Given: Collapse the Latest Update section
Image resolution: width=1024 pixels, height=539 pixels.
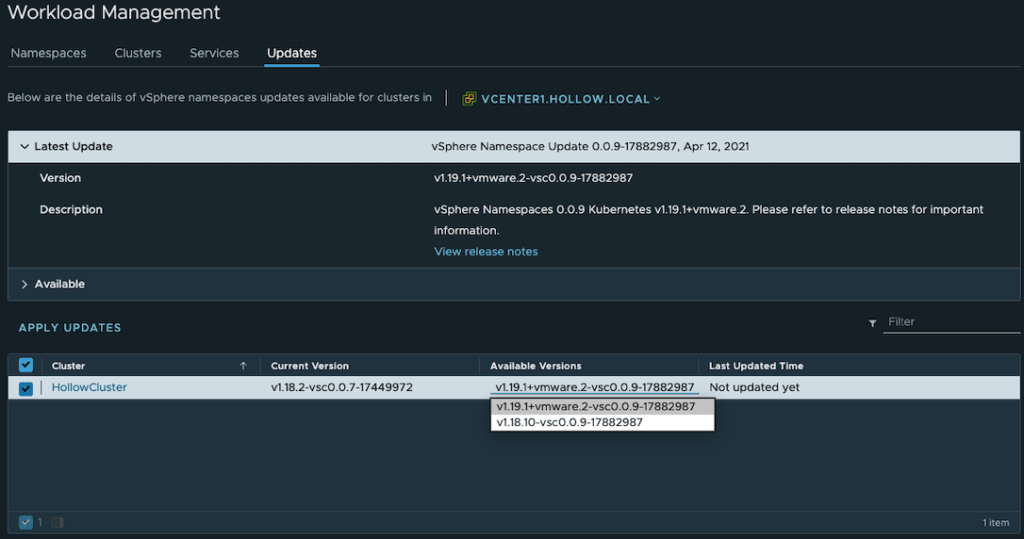Looking at the screenshot, I should click(x=24, y=147).
